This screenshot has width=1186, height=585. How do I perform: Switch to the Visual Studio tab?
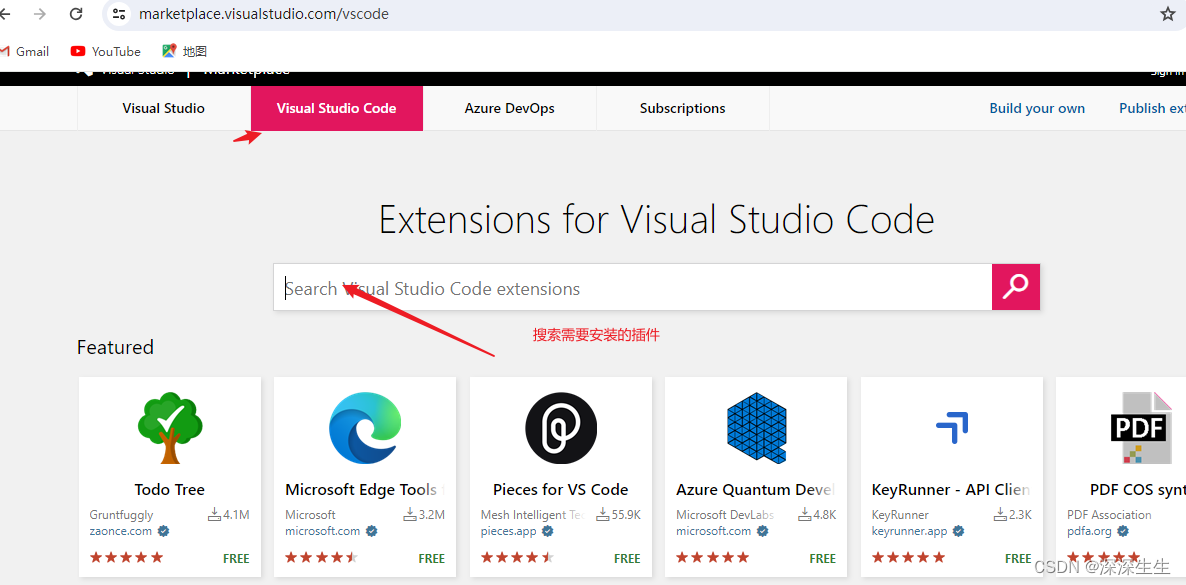click(x=163, y=108)
